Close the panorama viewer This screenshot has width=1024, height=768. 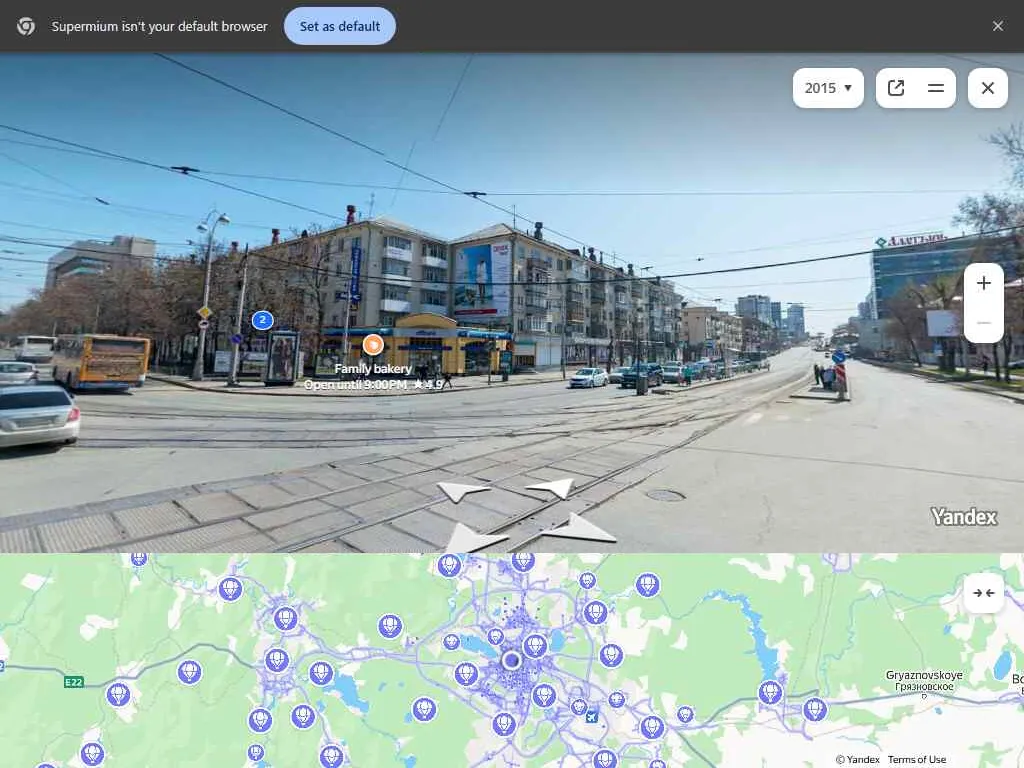click(x=987, y=88)
